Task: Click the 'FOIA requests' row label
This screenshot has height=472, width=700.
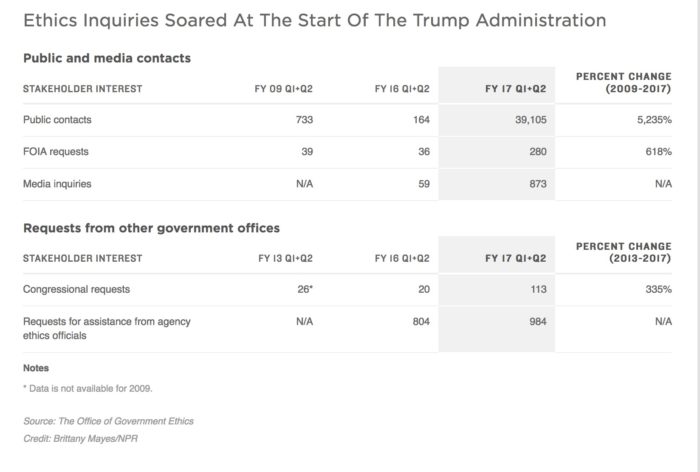Action: (55, 152)
